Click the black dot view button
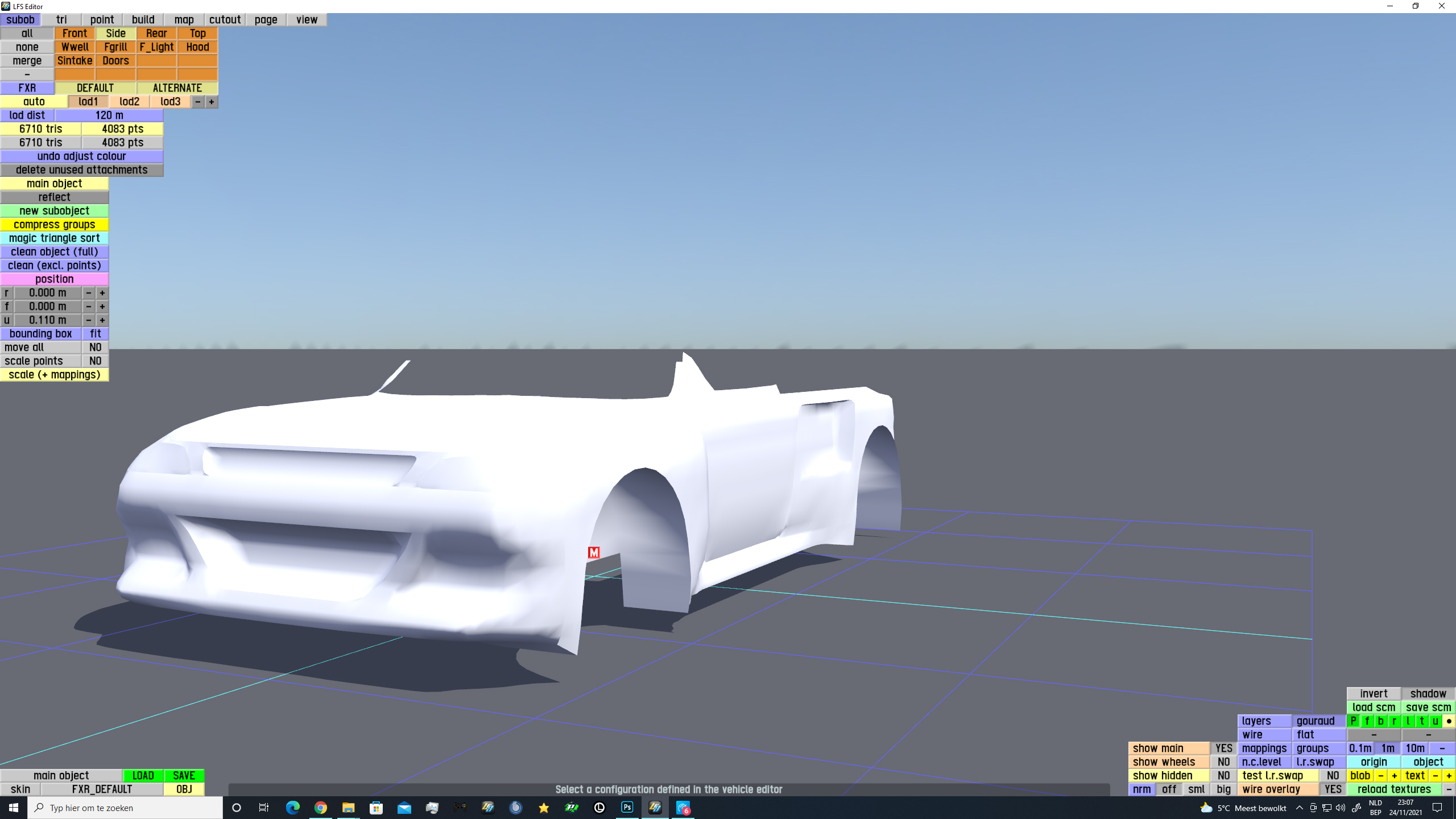 coord(1449,721)
